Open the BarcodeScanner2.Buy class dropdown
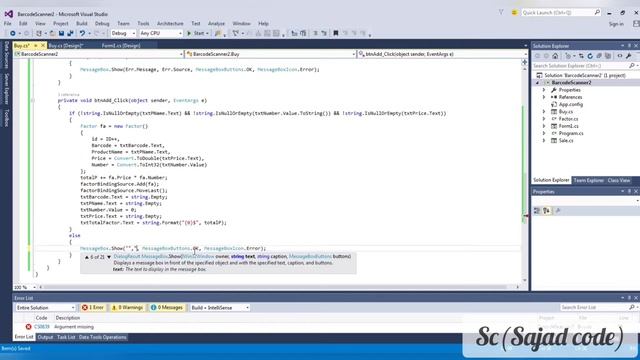The image size is (640, 360). [x=271, y=54]
